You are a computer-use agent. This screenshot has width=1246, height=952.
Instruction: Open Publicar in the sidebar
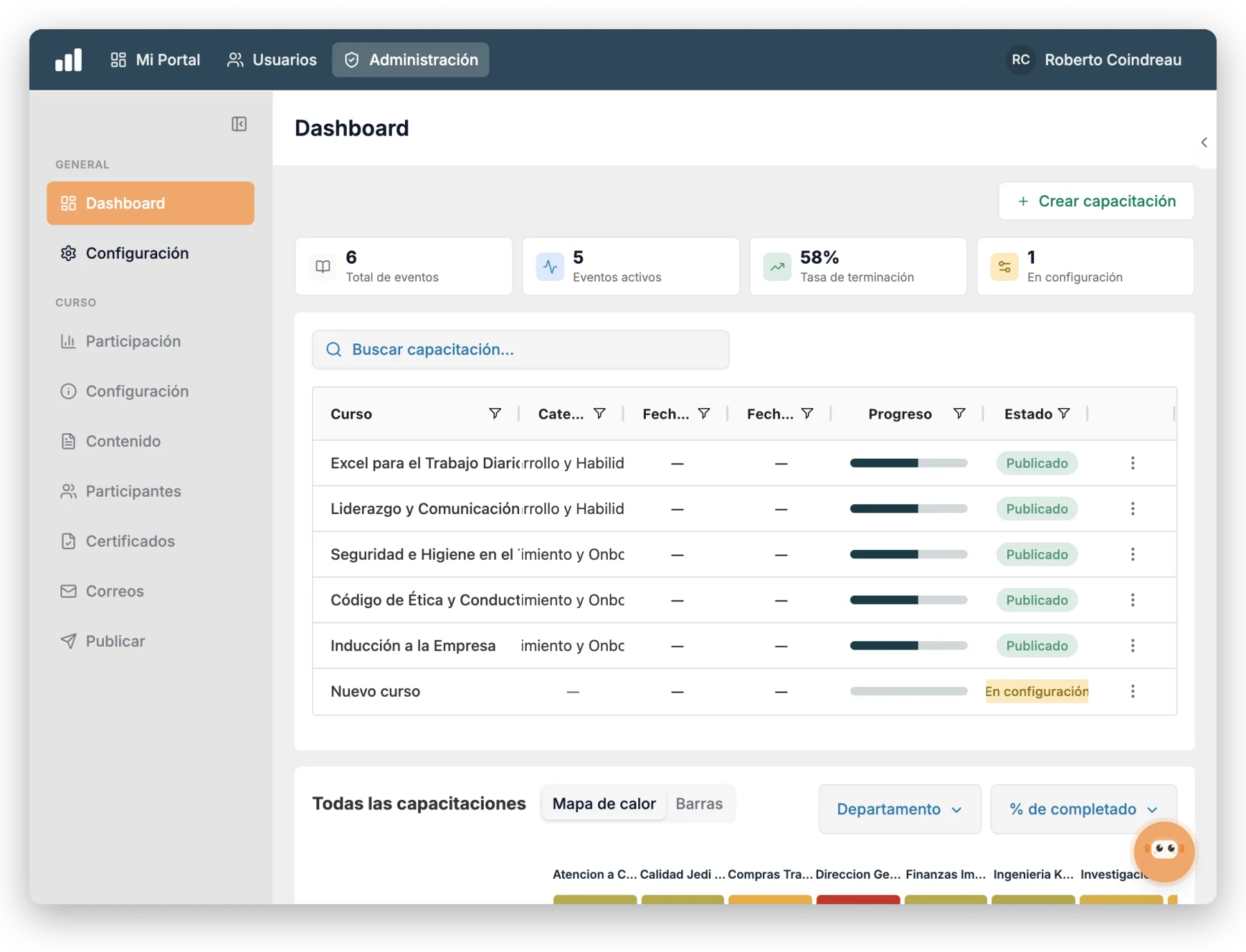coord(150,641)
